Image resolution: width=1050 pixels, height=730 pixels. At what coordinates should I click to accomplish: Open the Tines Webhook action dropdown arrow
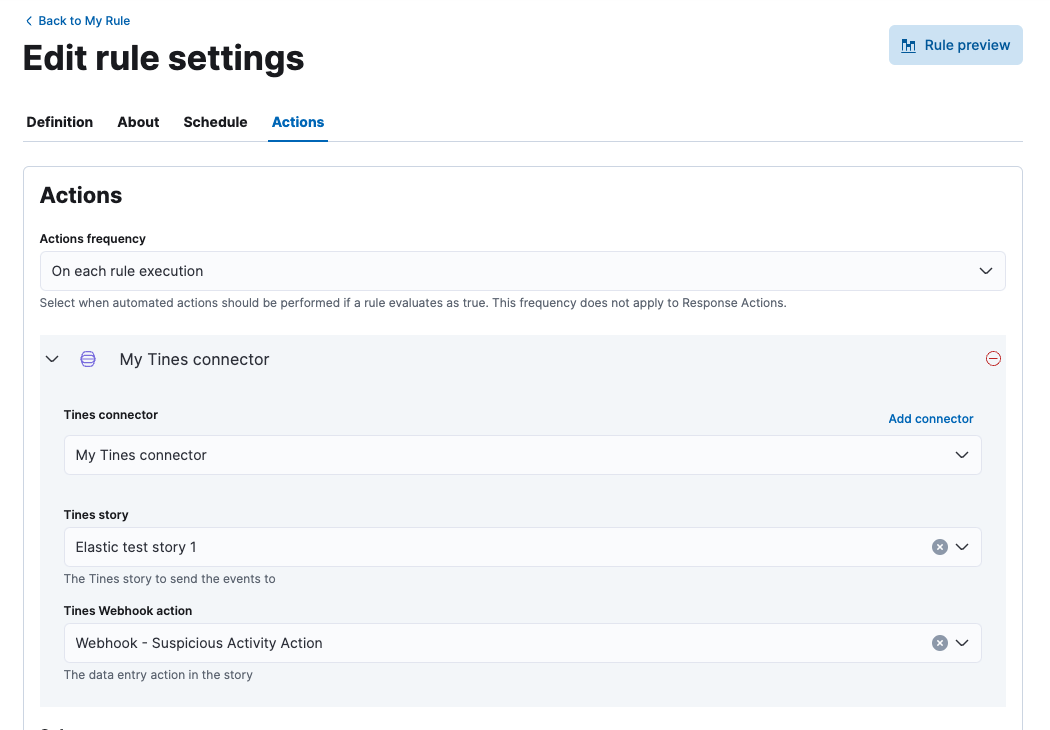pyautogui.click(x=962, y=643)
